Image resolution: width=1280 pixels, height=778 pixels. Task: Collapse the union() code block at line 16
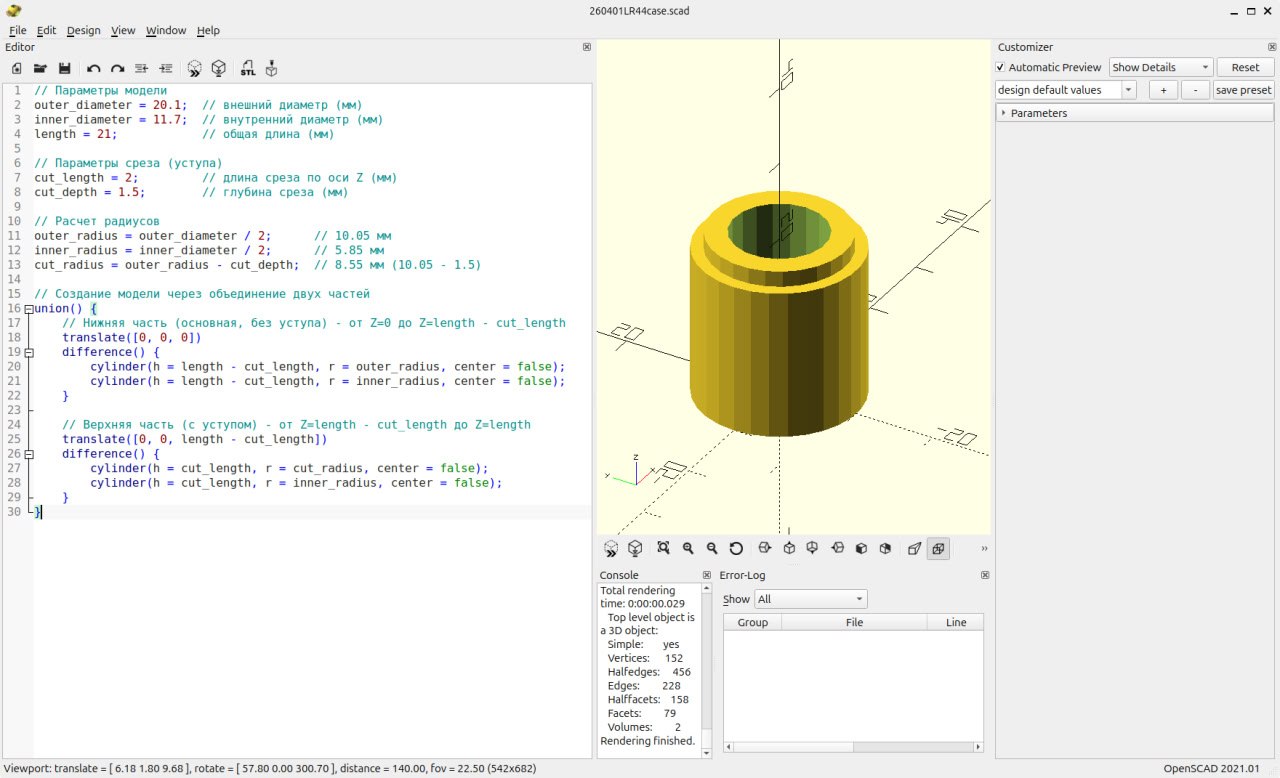pos(28,309)
